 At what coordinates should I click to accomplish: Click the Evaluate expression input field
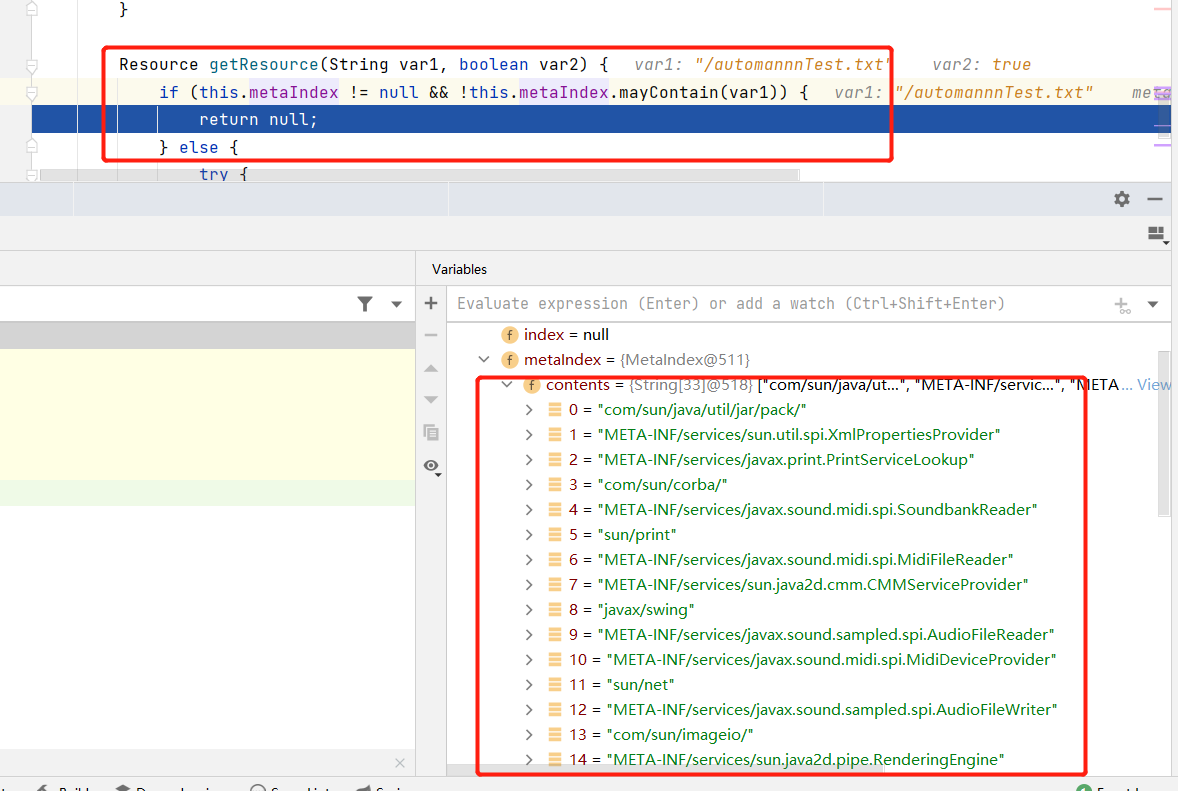[x=780, y=304]
